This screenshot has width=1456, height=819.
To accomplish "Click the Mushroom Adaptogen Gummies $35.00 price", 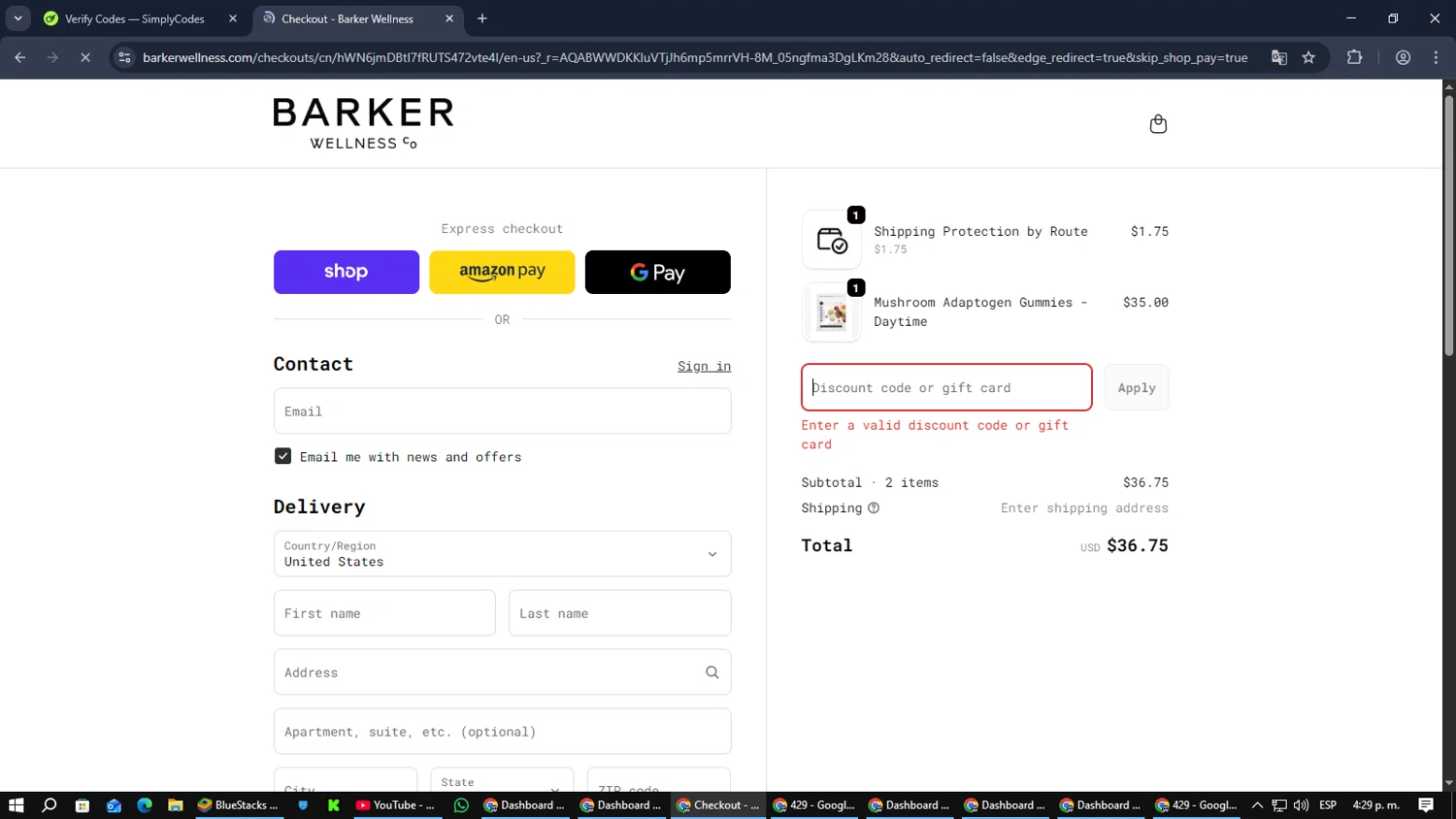I will point(1145,303).
